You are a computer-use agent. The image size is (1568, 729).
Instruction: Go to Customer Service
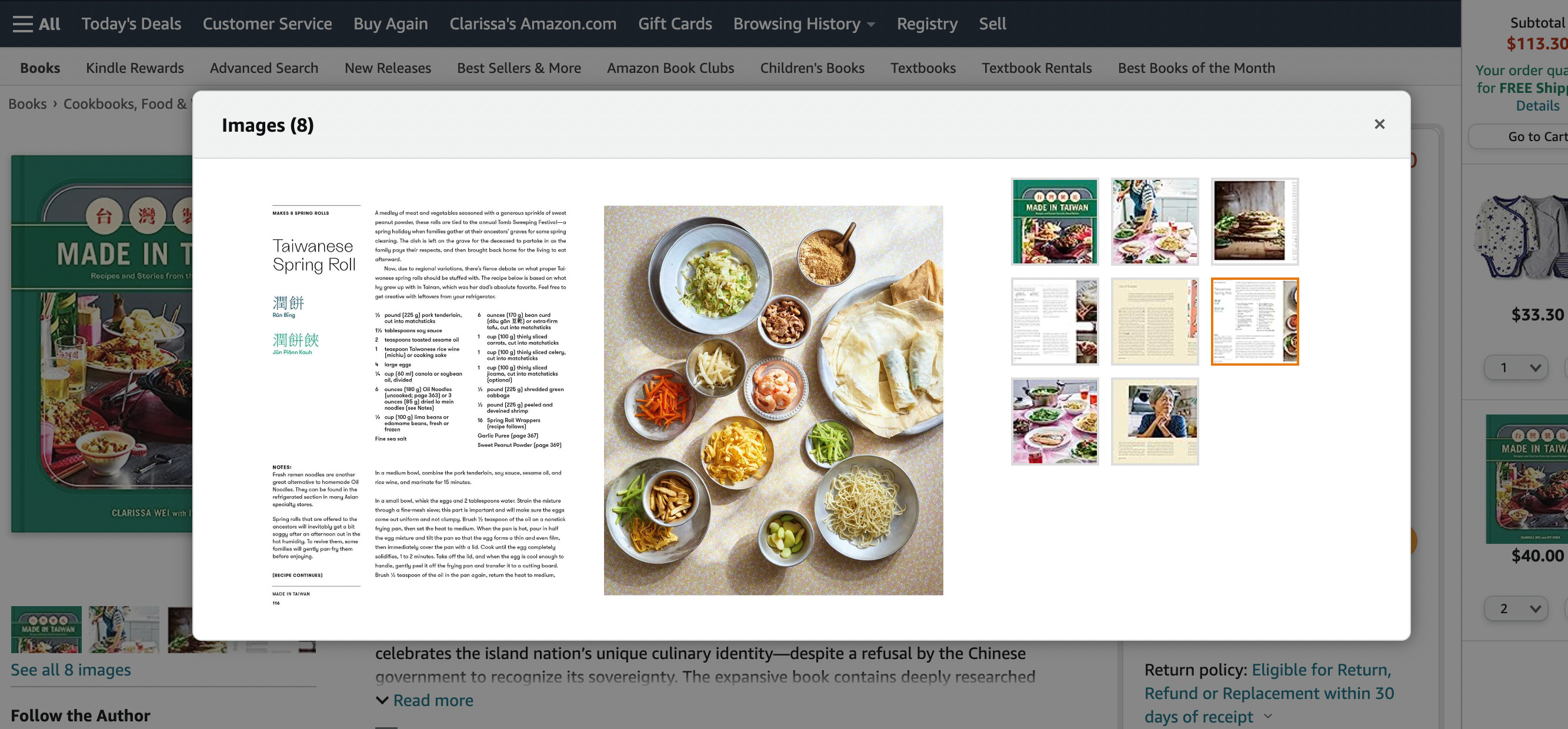[x=267, y=24]
